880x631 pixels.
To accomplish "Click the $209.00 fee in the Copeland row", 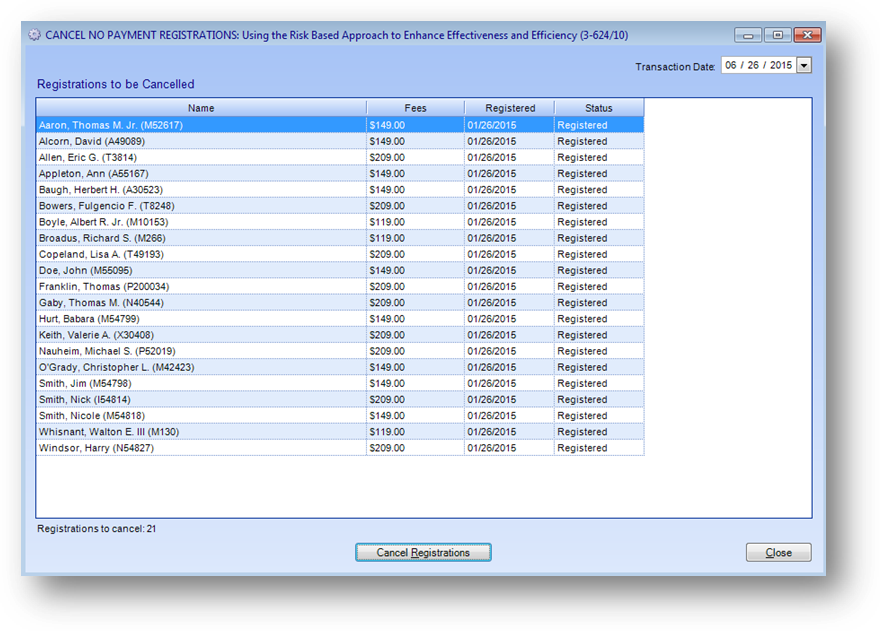I will [387, 254].
